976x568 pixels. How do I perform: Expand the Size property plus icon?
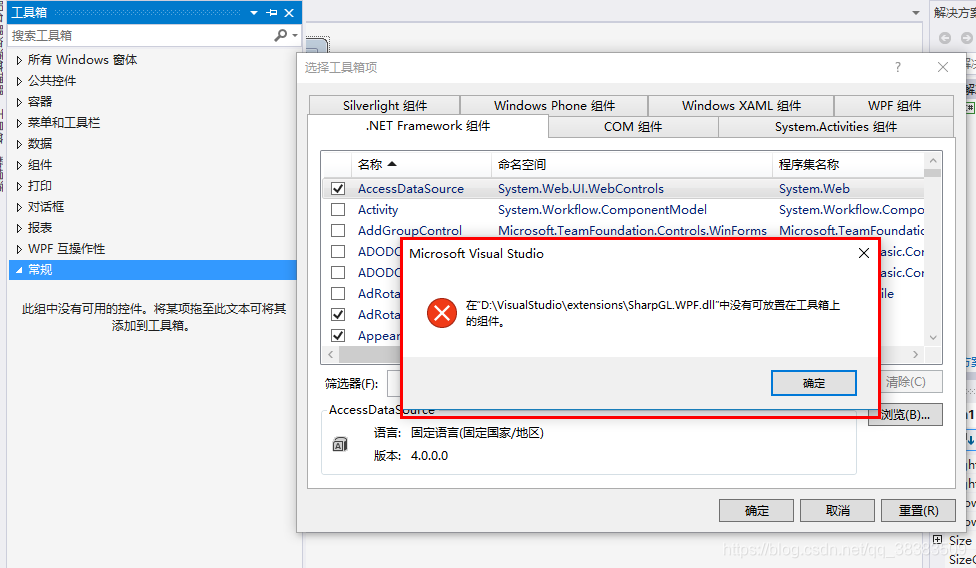[x=937, y=539]
